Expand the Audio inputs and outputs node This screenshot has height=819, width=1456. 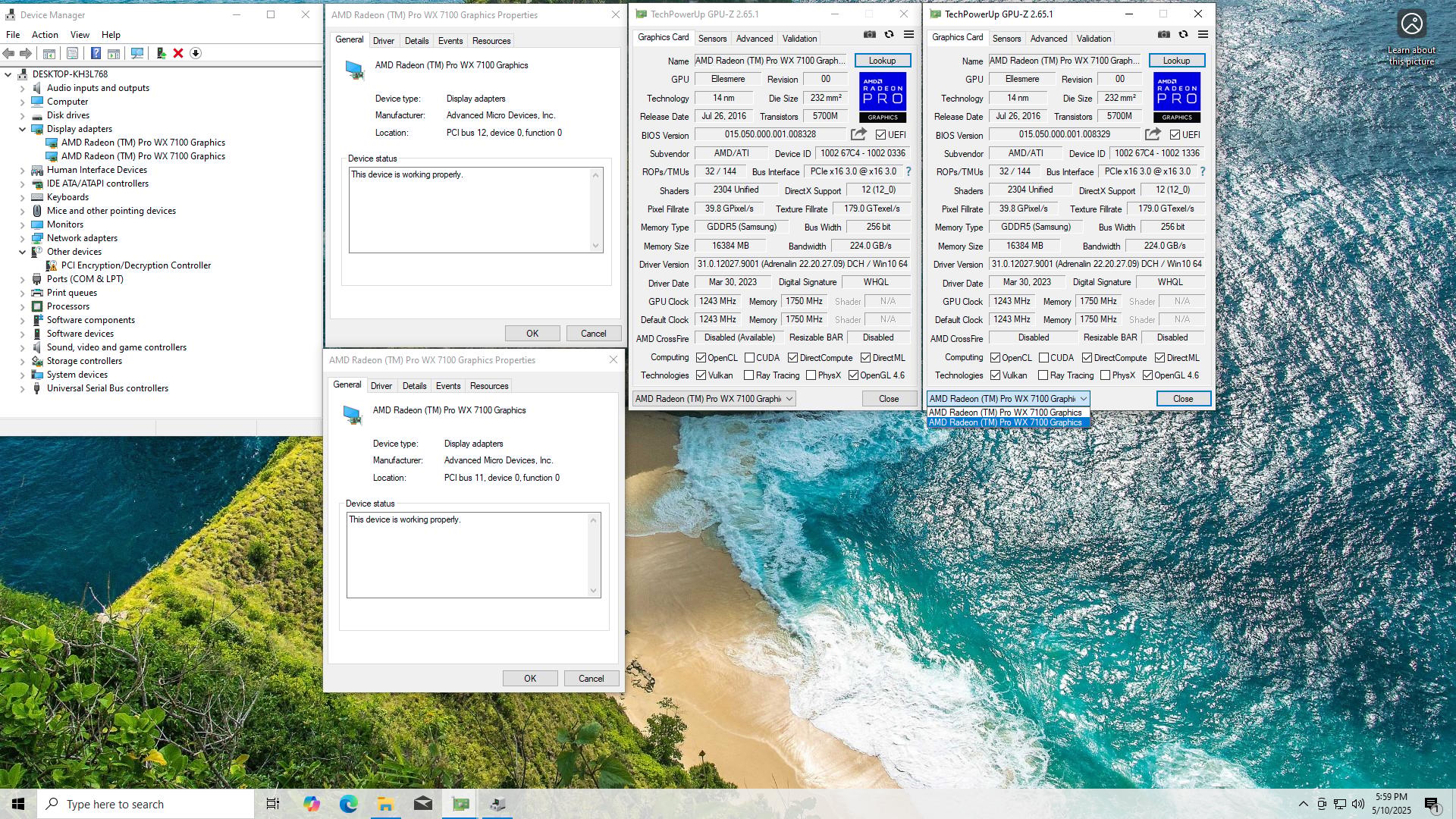22,88
